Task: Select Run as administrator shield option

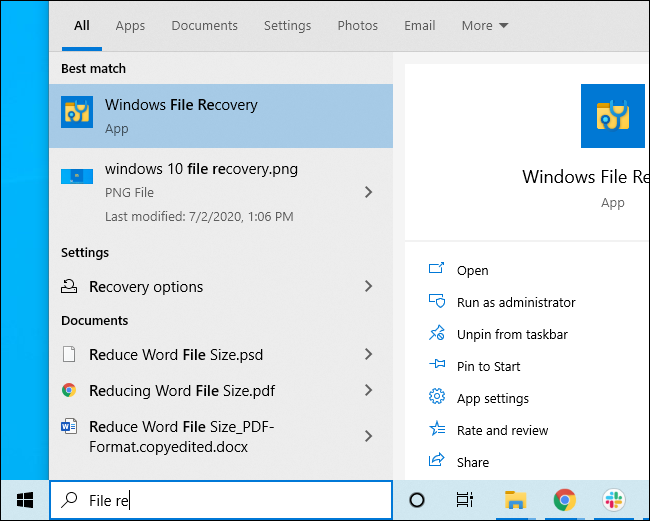Action: point(515,302)
